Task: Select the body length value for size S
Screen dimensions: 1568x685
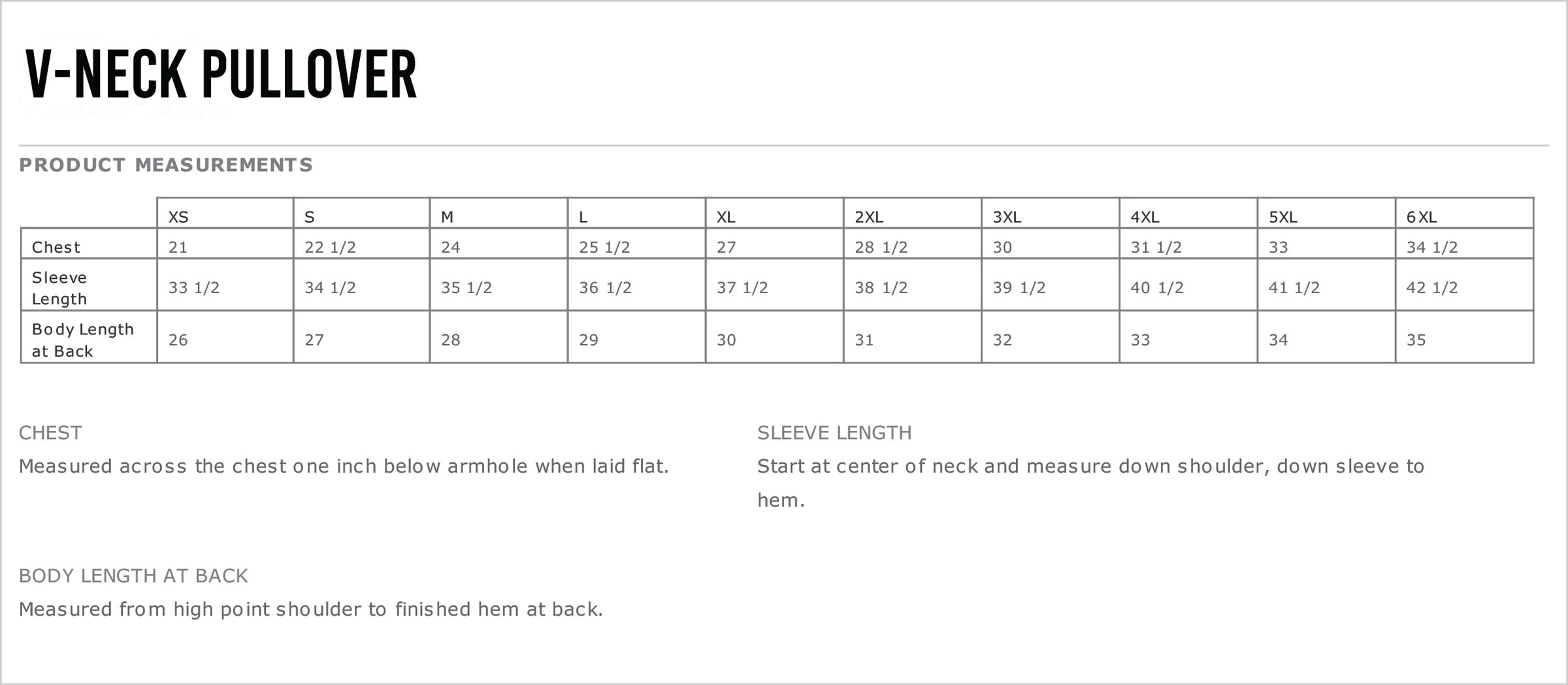Action: [x=314, y=340]
